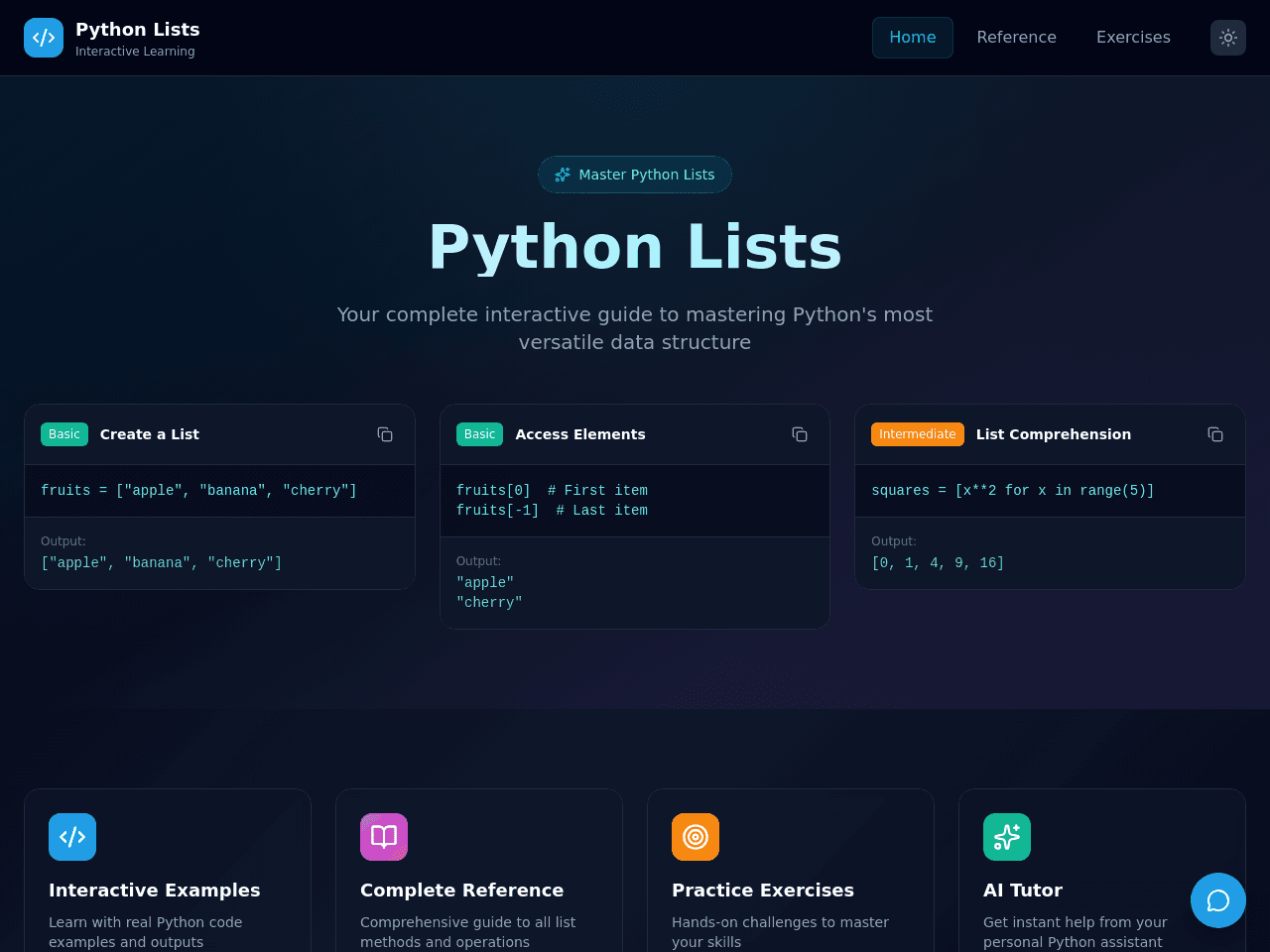The image size is (1270, 952).
Task: Click the List Comprehension card title
Action: [x=1054, y=434]
